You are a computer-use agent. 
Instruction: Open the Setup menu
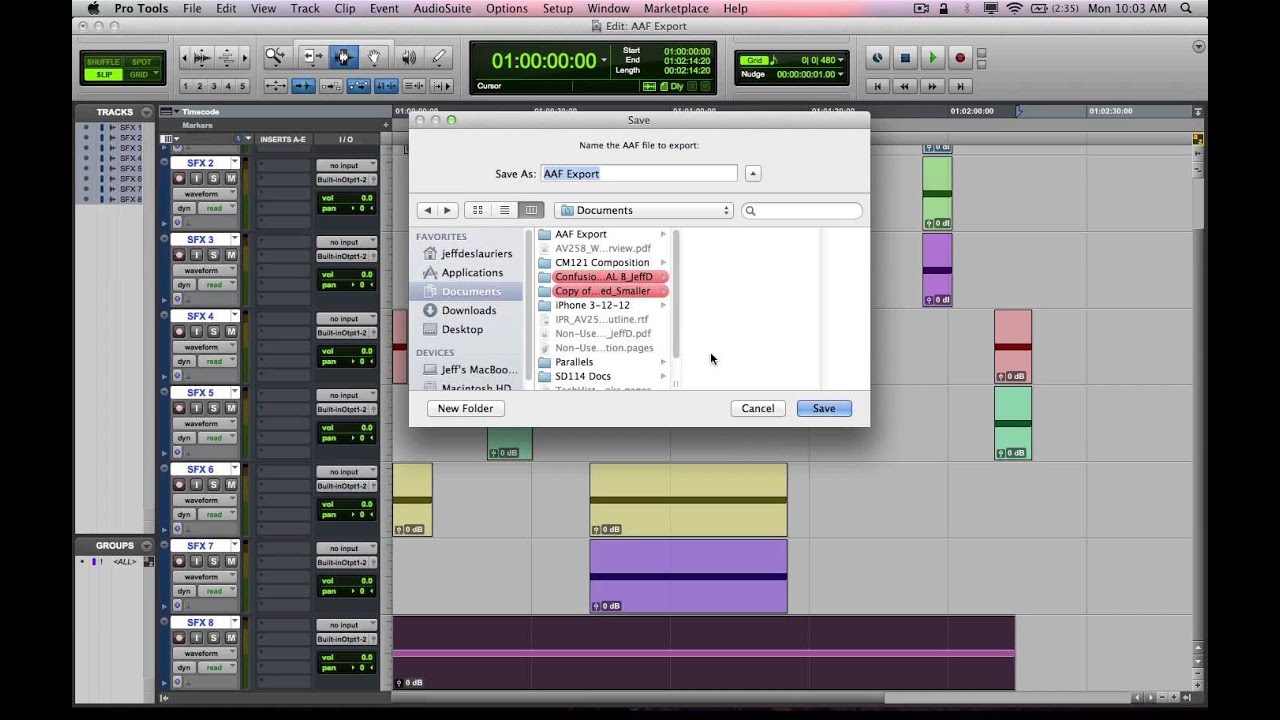(x=558, y=8)
